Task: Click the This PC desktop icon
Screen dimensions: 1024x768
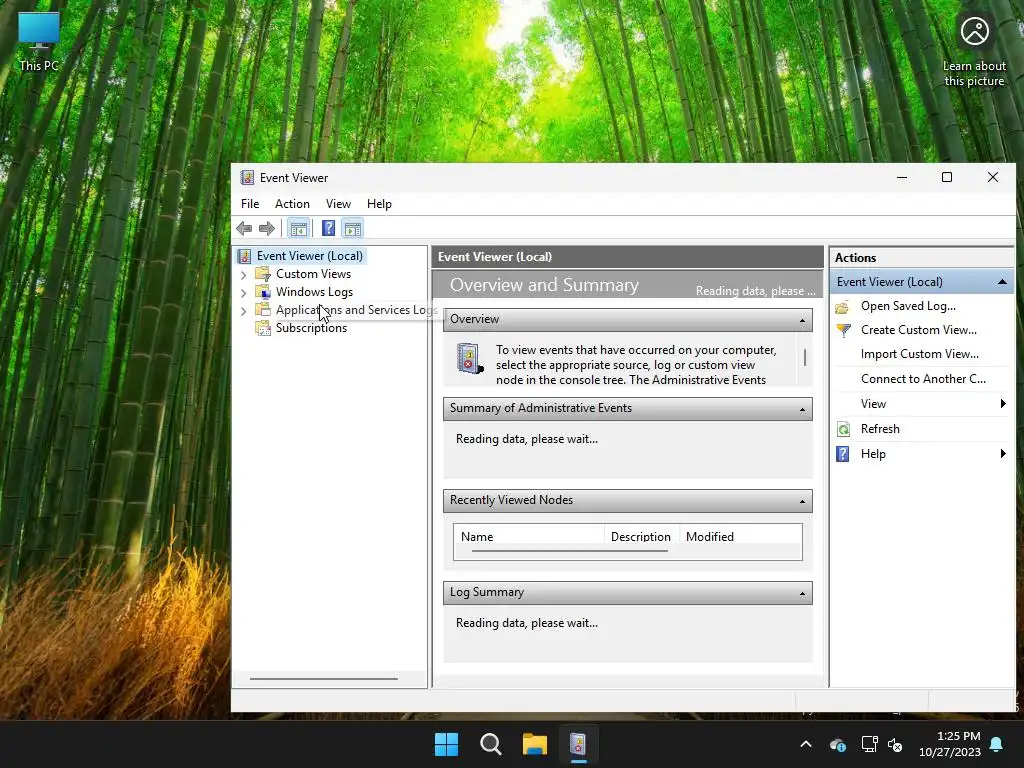Action: coord(39,42)
